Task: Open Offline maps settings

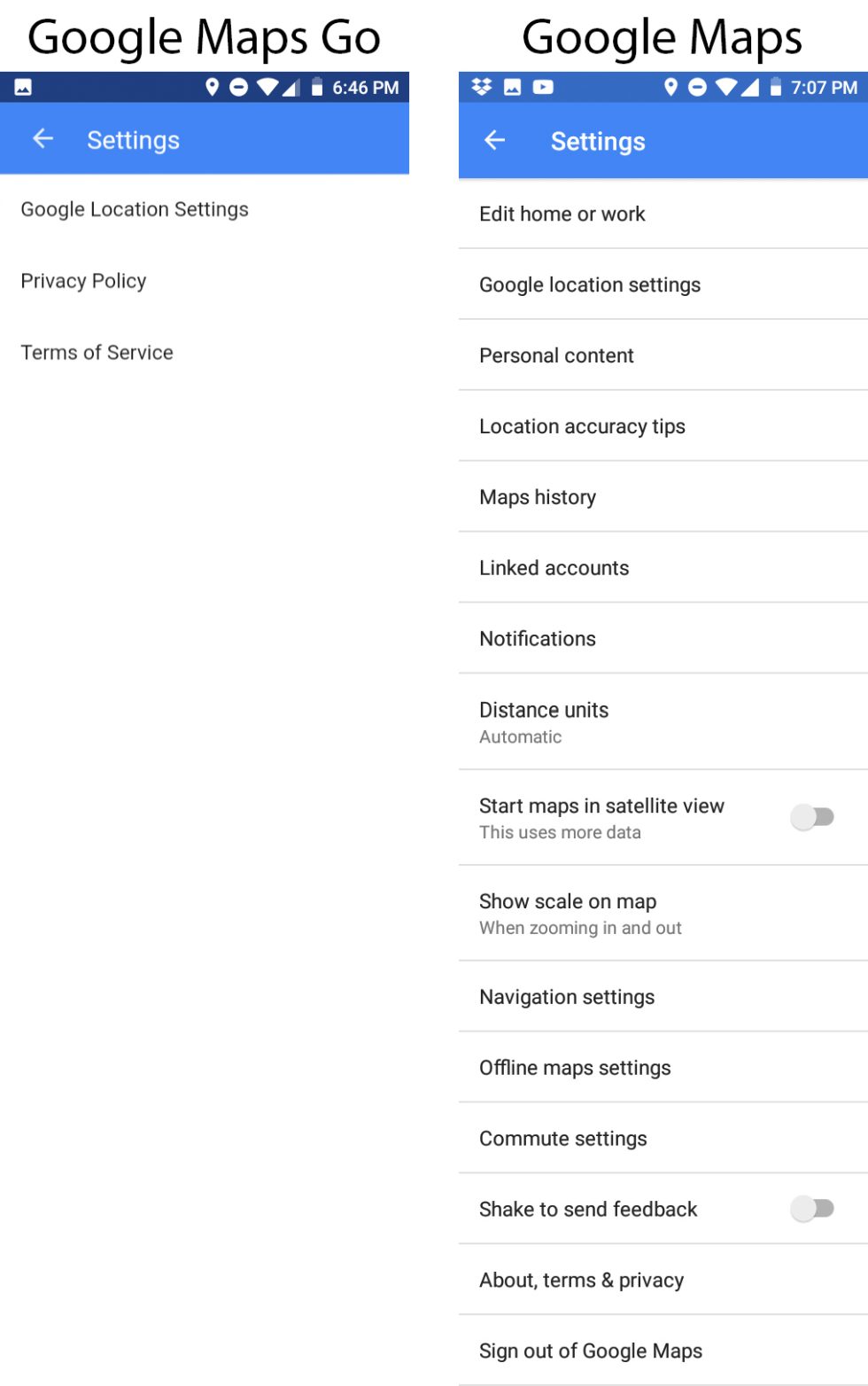Action: 575,1068
